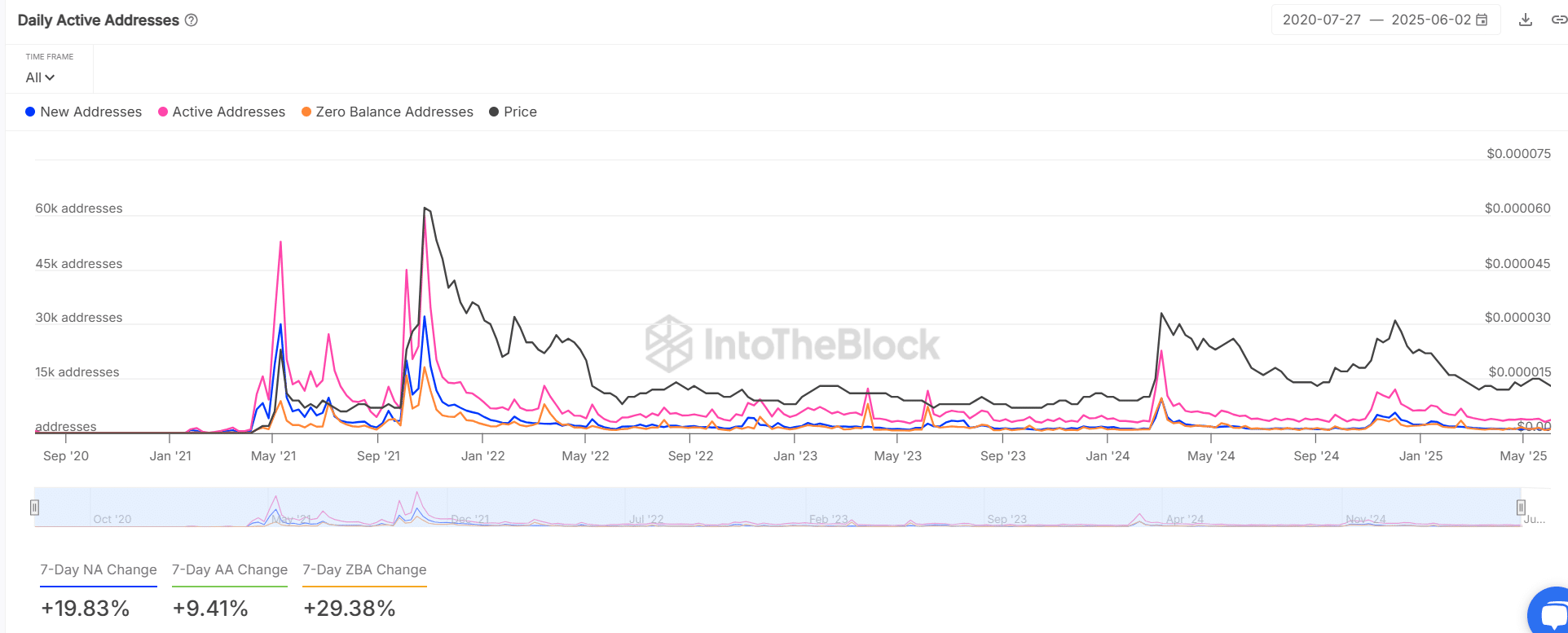This screenshot has width=1568, height=633.
Task: Hide the Active Addresses series
Action: 221,112
